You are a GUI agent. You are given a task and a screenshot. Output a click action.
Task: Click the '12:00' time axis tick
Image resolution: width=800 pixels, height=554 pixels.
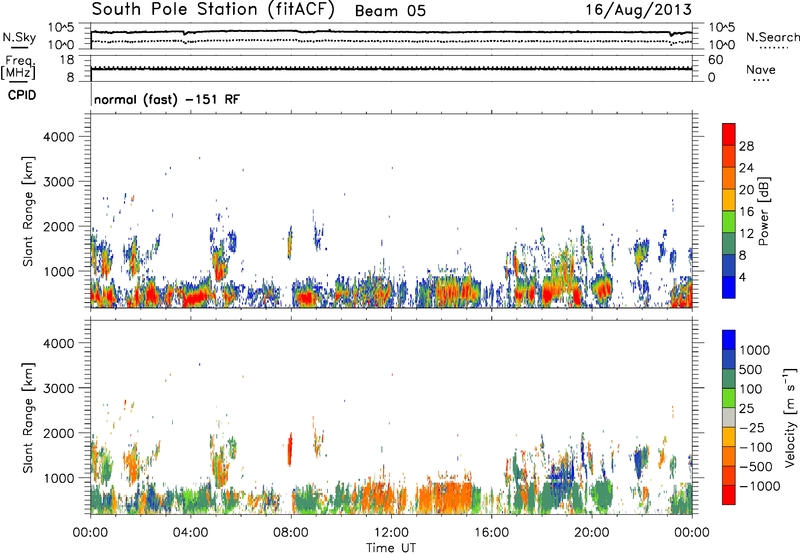point(391,533)
